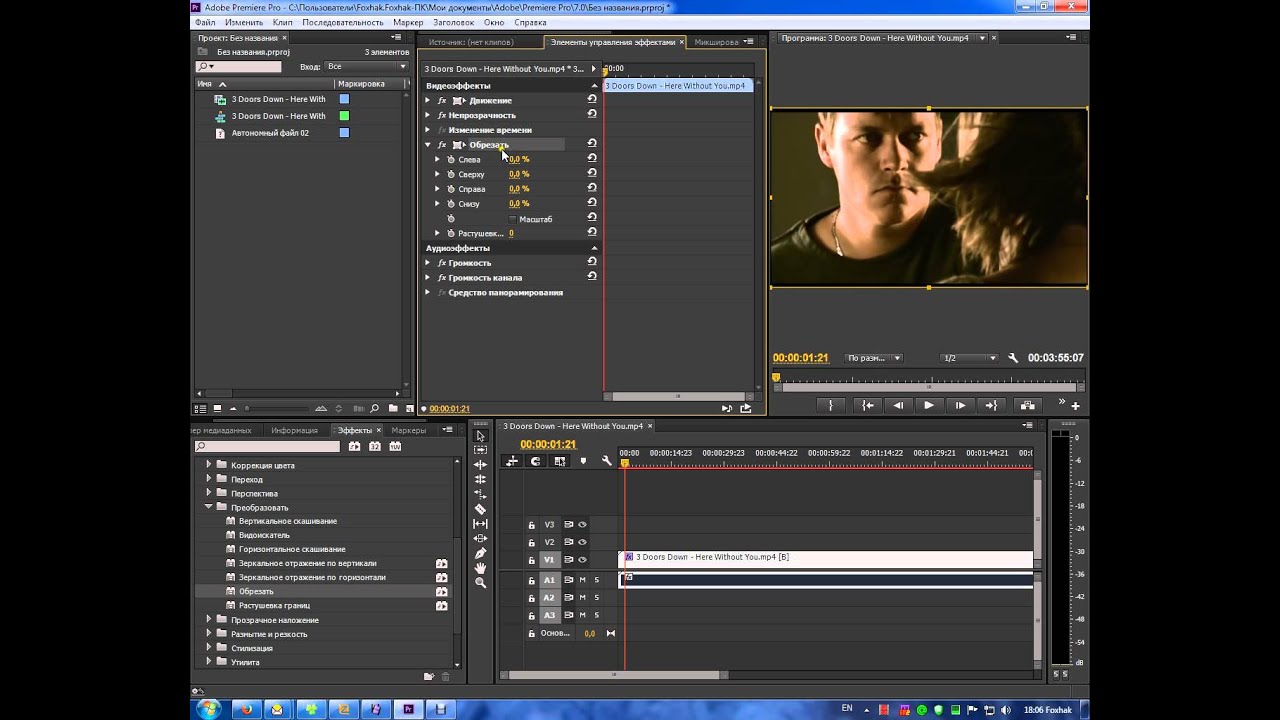The image size is (1280, 720).
Task: Pick the Hand tool
Action: point(480,568)
